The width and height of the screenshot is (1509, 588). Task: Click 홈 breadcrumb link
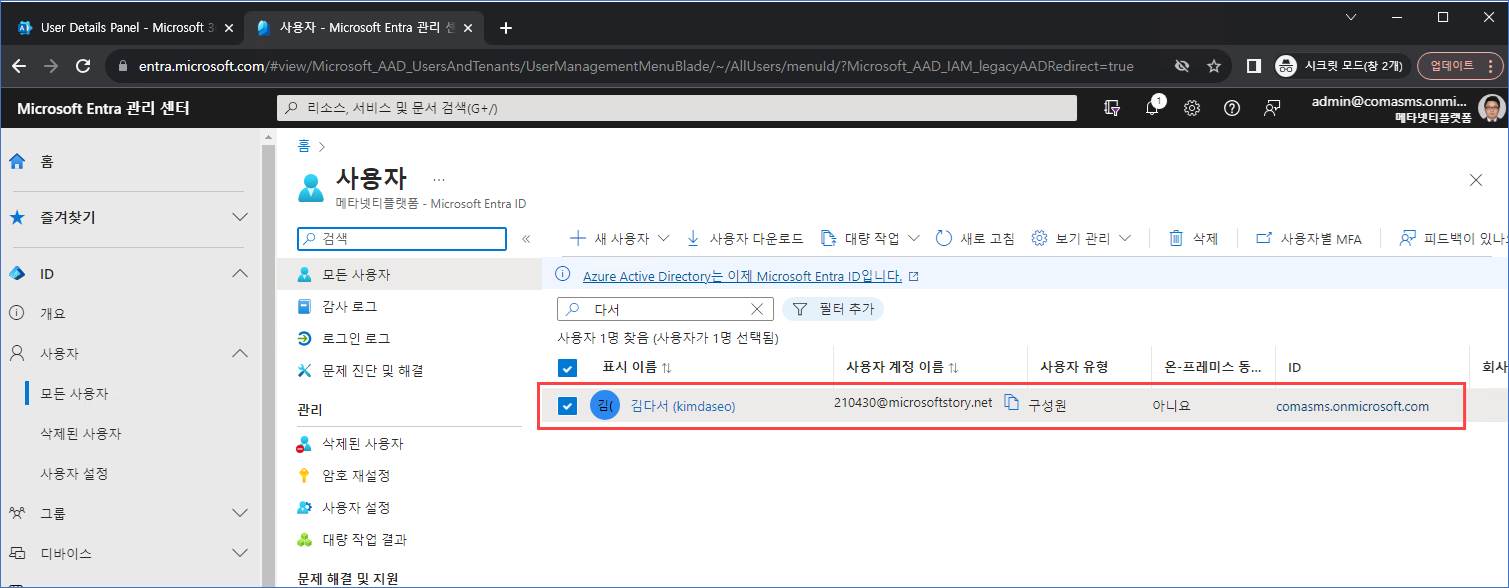[x=303, y=145]
